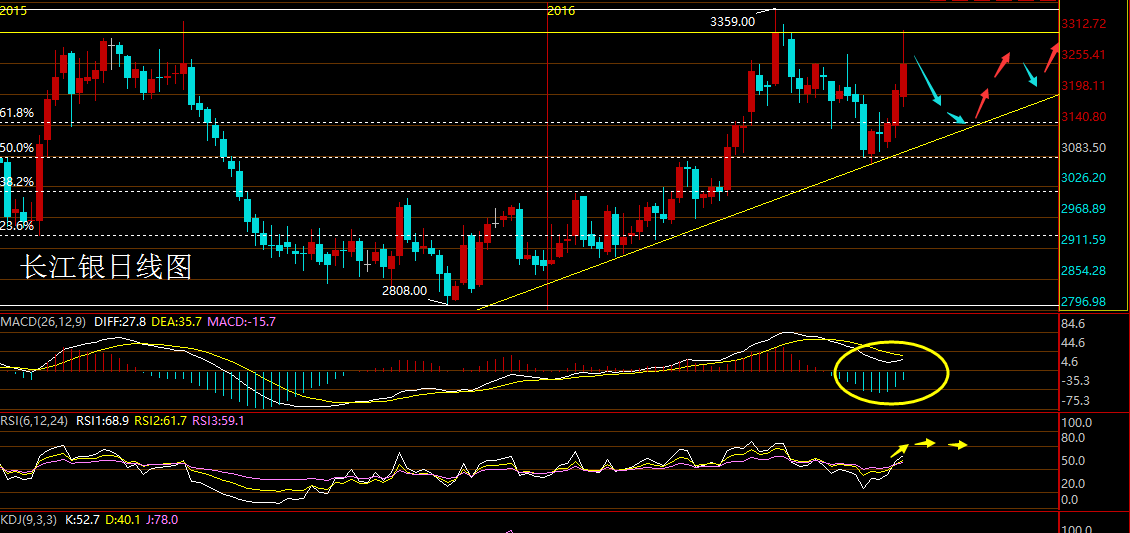The width and height of the screenshot is (1130, 533).
Task: Click the 3083.50 price axis value
Action: pos(1086,148)
